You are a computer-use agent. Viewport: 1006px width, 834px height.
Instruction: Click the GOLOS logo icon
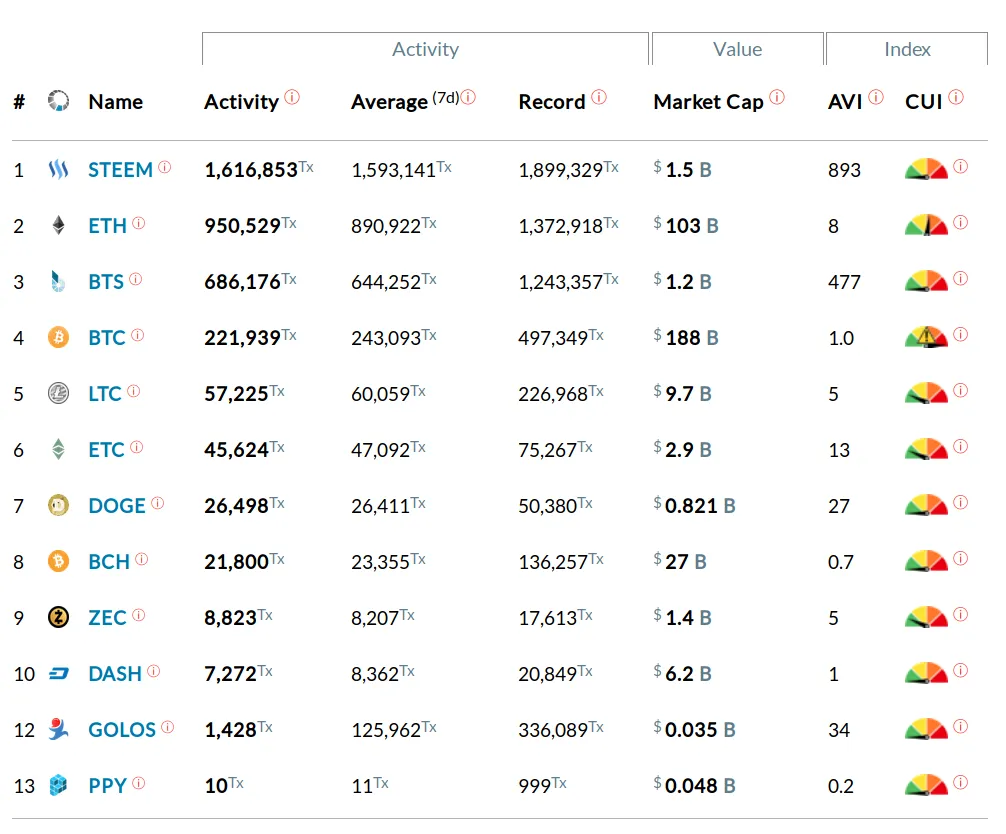[58, 729]
